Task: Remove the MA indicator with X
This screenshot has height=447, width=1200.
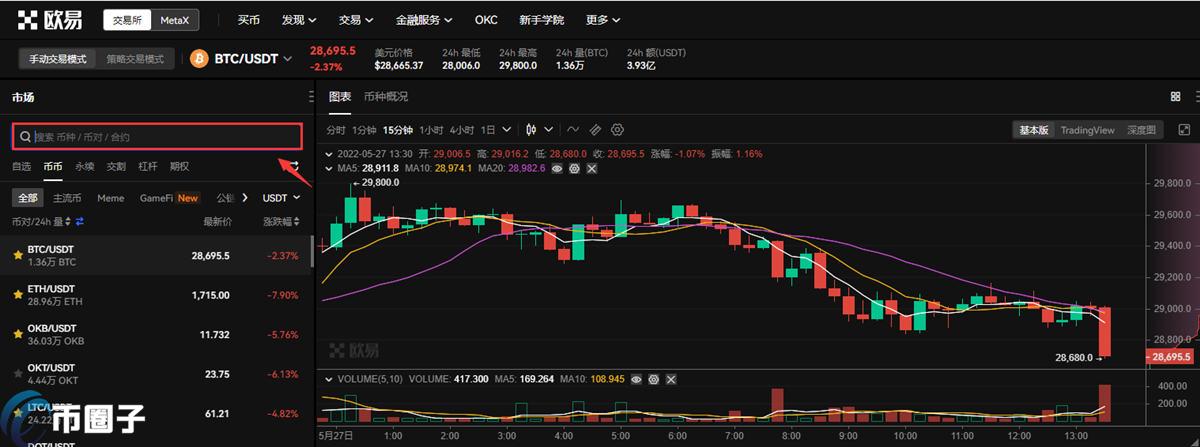Action: tap(592, 169)
